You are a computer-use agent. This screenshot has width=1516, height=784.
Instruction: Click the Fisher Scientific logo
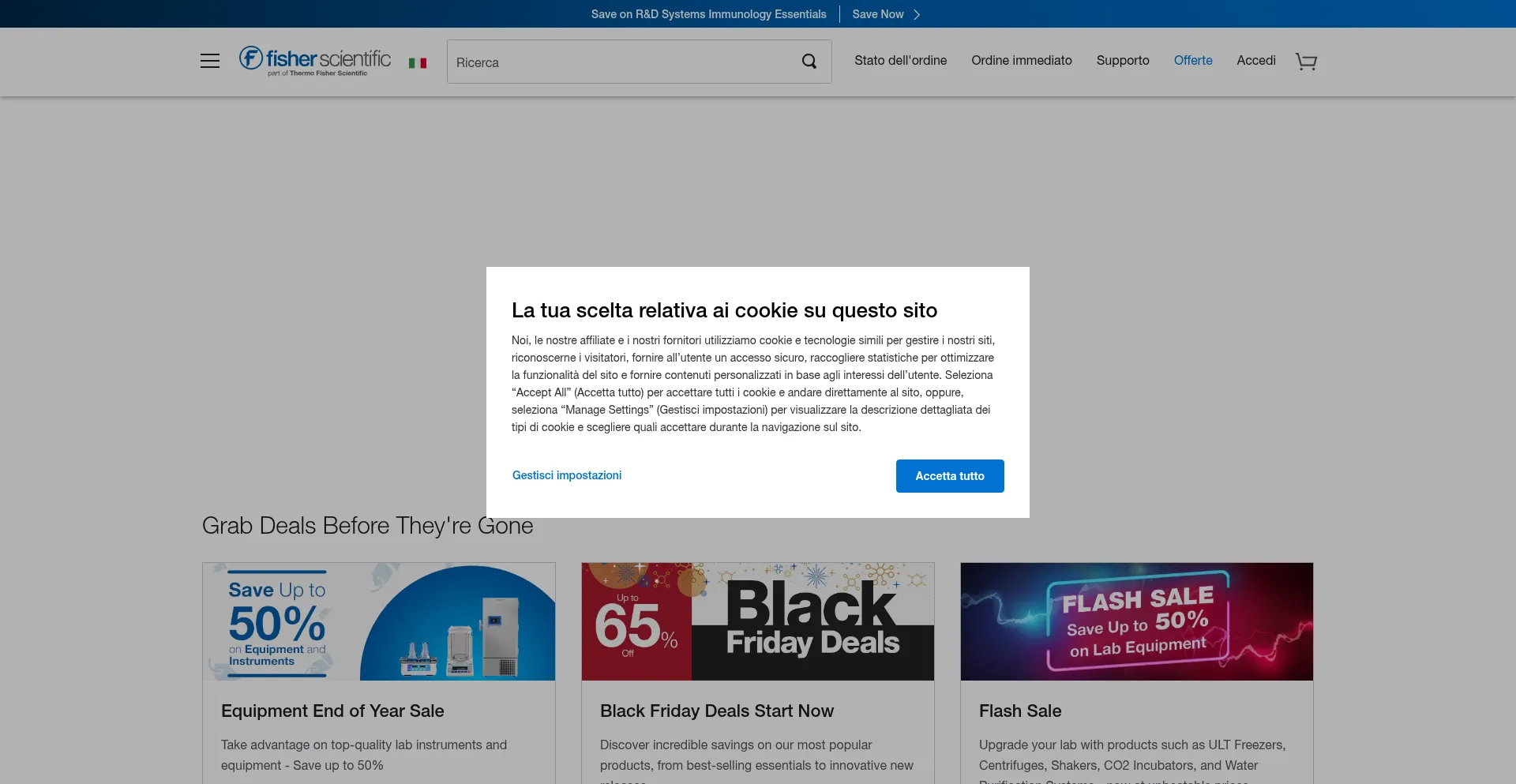click(314, 61)
